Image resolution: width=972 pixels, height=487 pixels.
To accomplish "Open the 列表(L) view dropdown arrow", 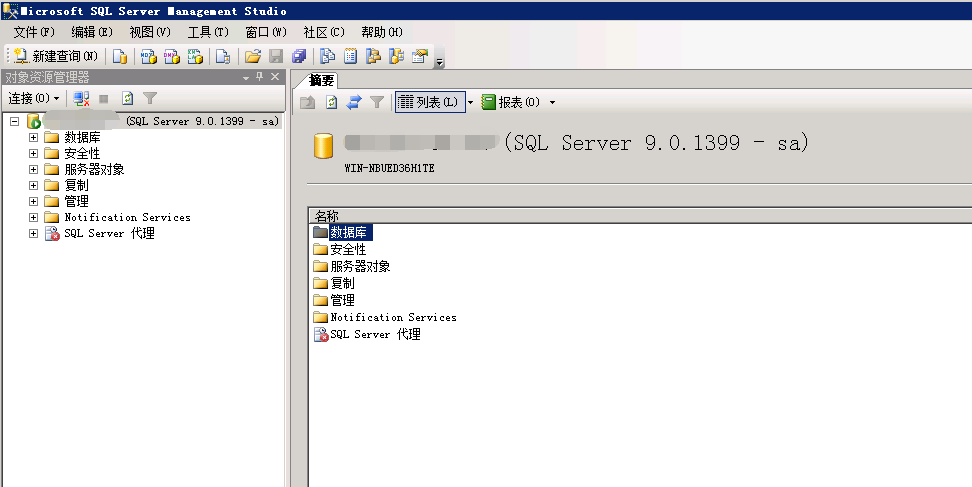I will pyautogui.click(x=470, y=102).
